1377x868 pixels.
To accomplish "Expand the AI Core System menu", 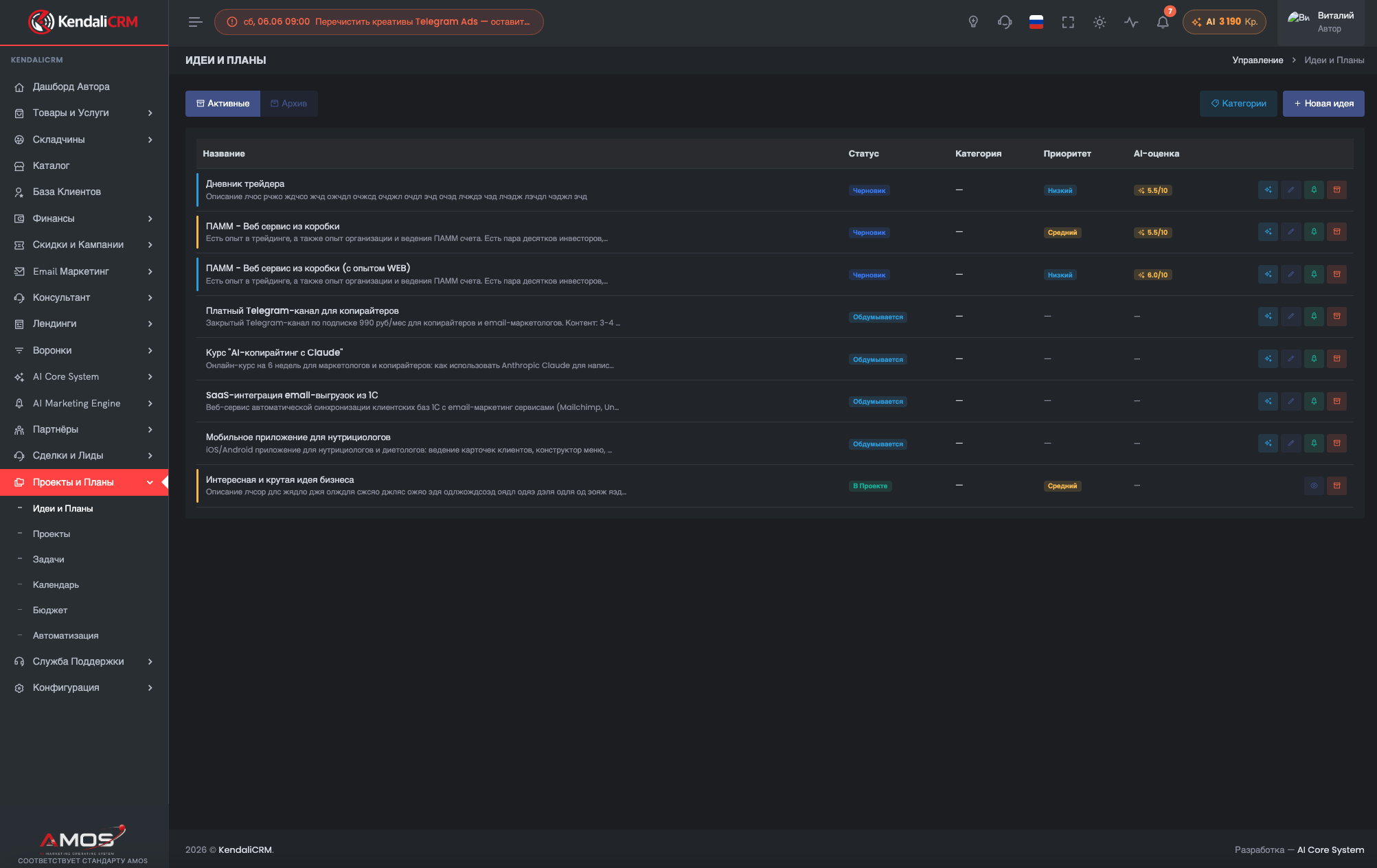I will pos(84,376).
